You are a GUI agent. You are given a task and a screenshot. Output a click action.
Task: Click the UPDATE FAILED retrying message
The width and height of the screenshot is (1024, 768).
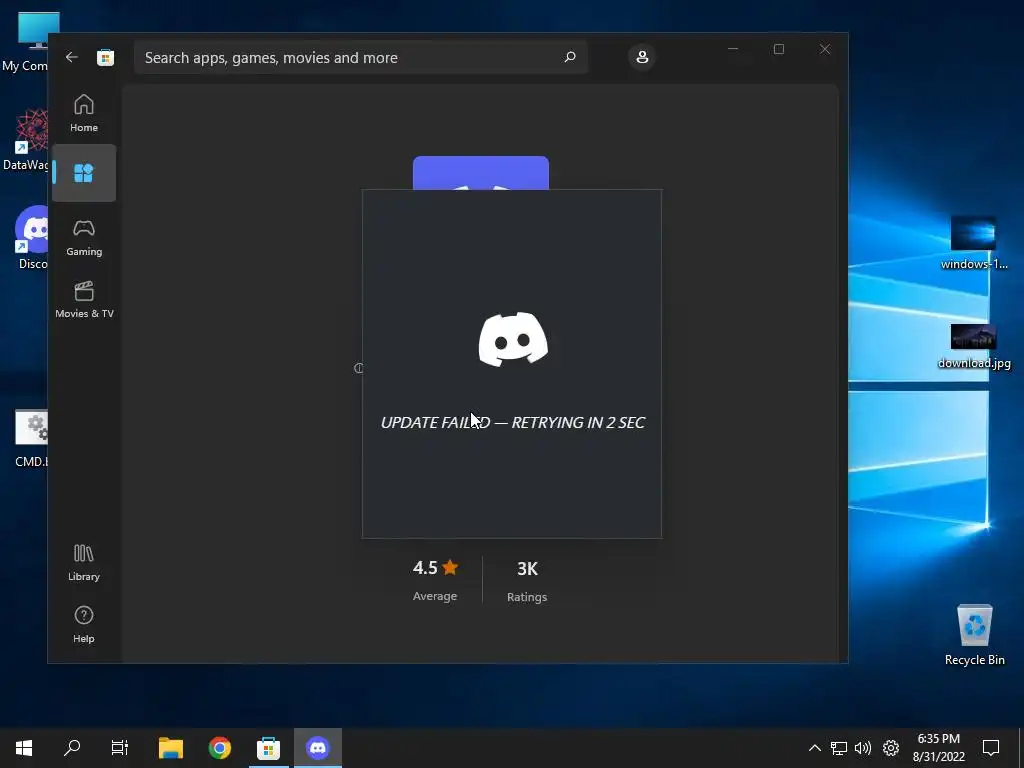coord(513,423)
